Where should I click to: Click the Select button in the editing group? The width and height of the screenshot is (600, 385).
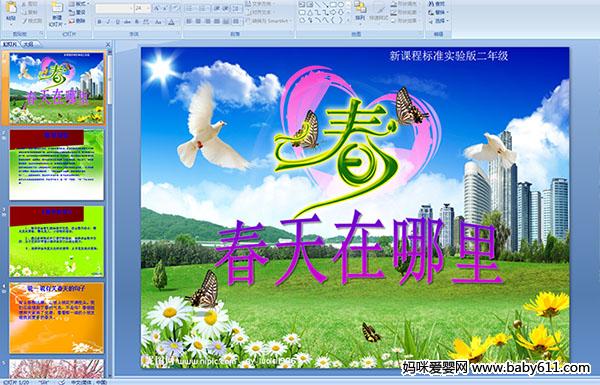(x=438, y=21)
